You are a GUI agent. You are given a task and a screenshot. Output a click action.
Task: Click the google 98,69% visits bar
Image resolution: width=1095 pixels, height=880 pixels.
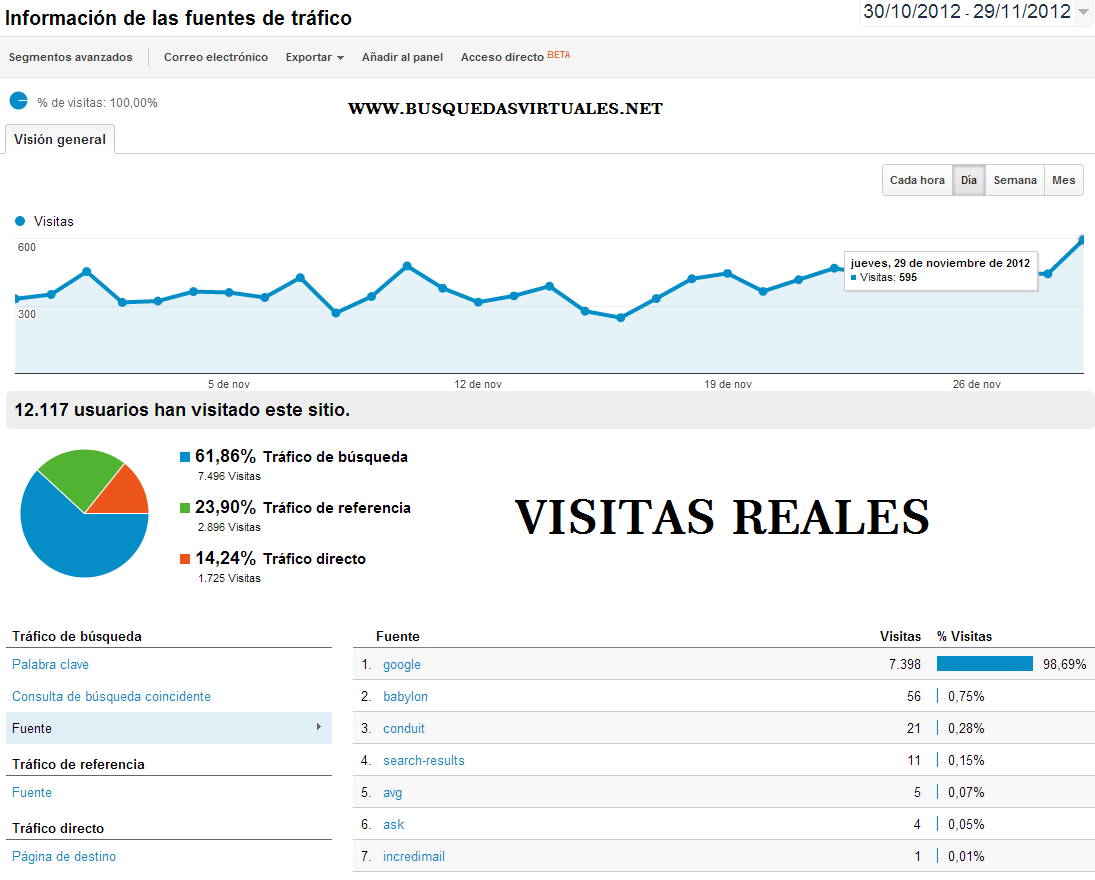click(985, 663)
